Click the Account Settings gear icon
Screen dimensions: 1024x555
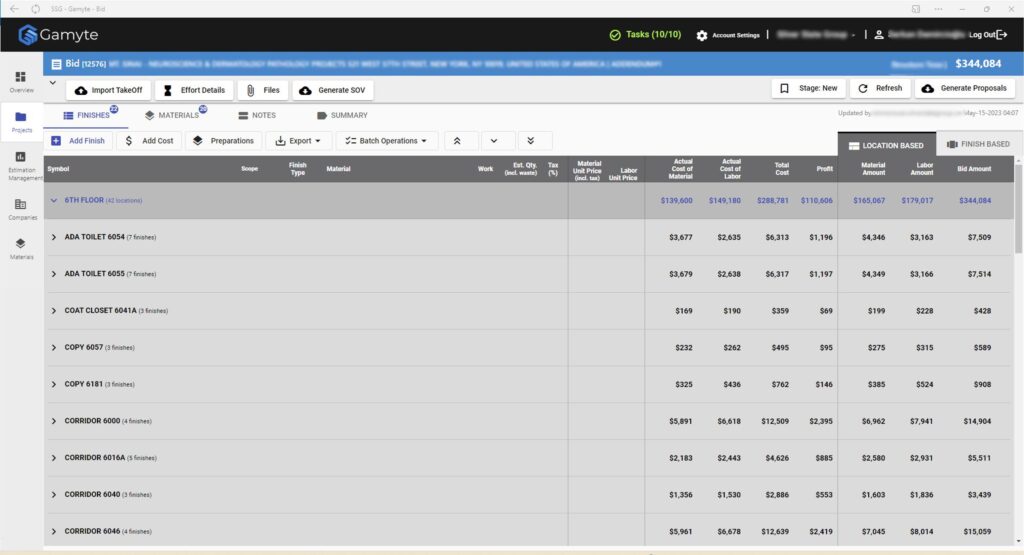[702, 35]
